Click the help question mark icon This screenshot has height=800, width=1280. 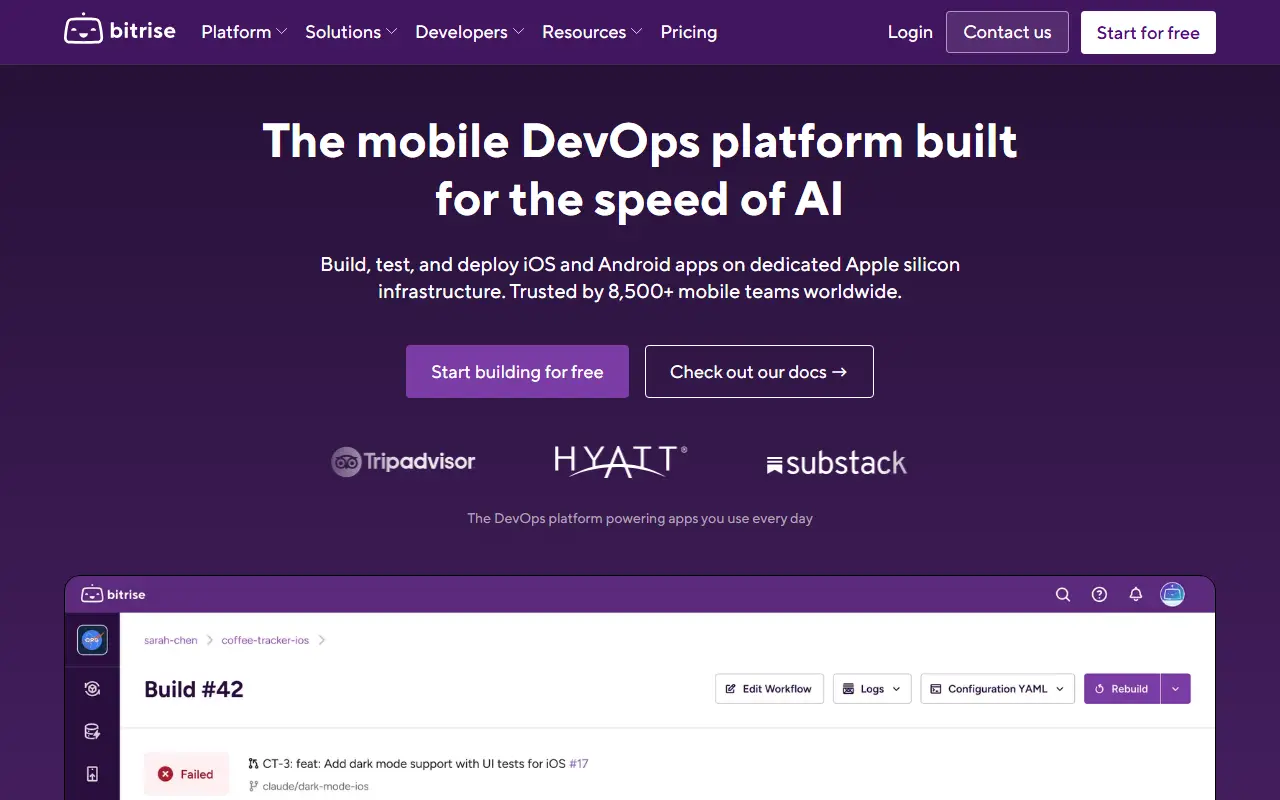coord(1099,594)
